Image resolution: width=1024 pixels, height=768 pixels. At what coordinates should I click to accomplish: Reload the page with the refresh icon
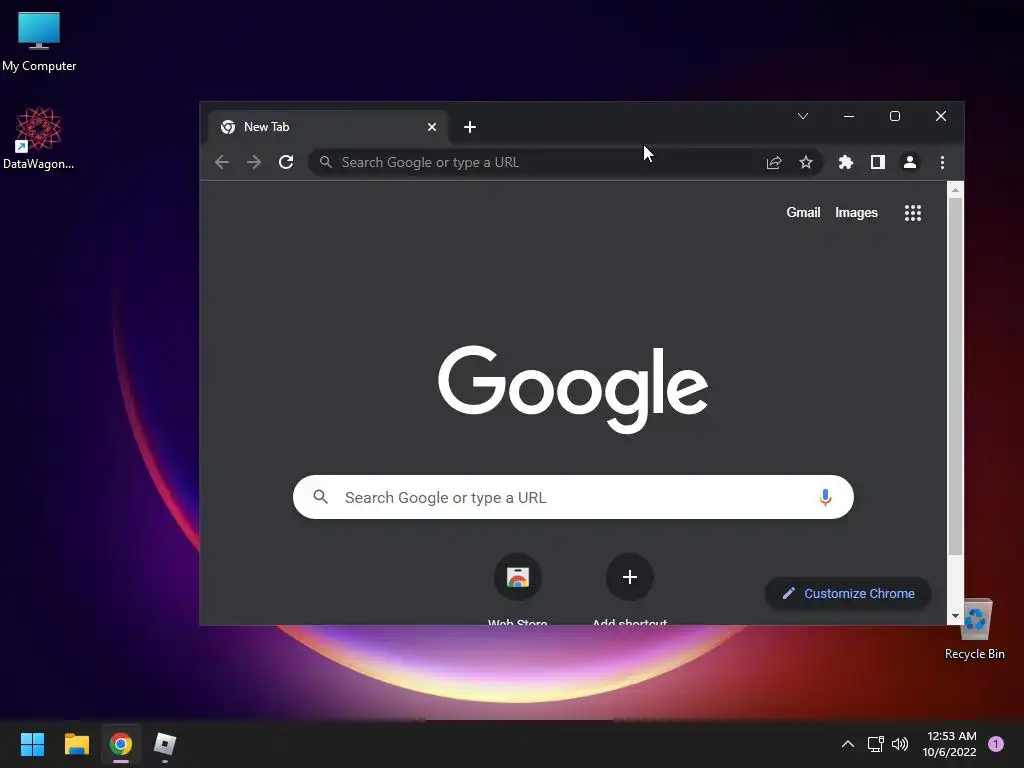286,162
